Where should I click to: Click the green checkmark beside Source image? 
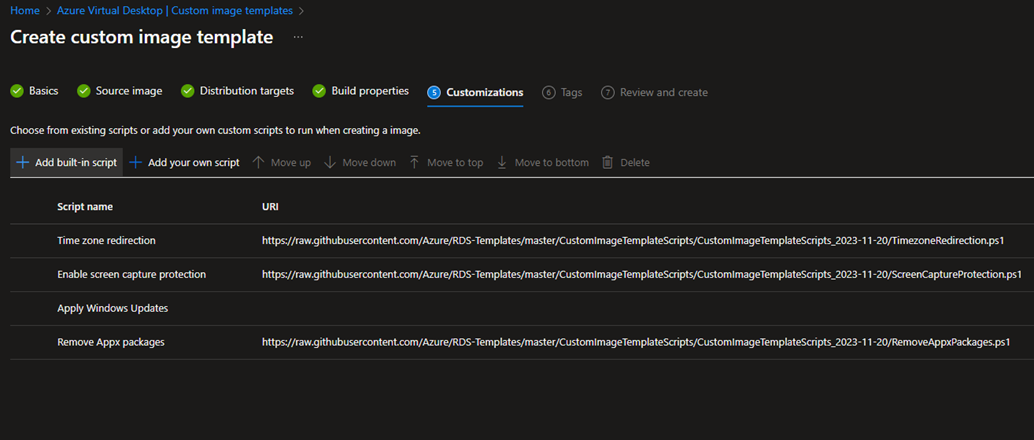coord(84,91)
